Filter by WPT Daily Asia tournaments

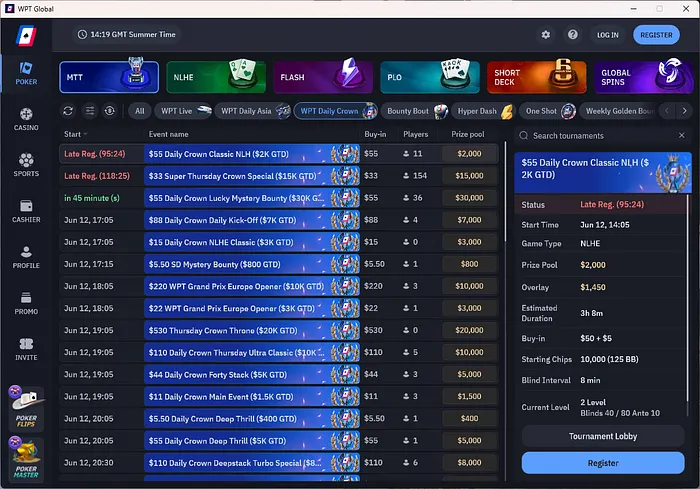253,111
